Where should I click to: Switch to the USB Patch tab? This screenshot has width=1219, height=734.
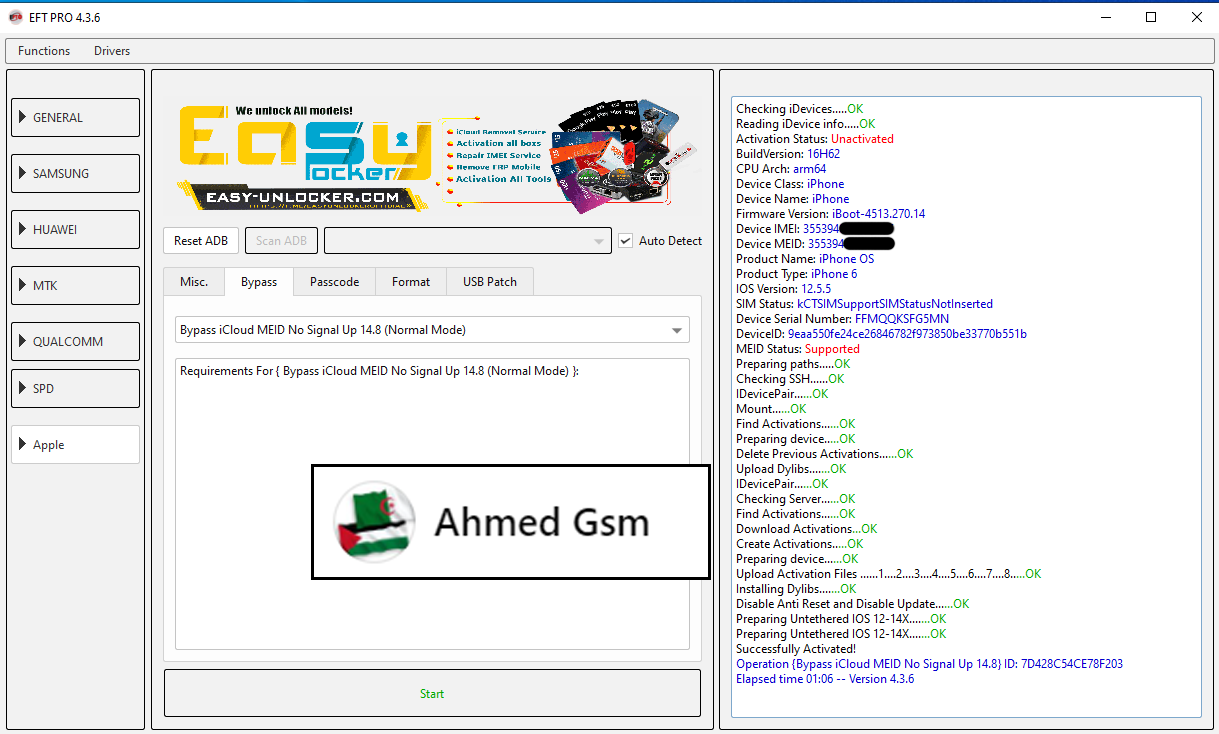pos(490,282)
